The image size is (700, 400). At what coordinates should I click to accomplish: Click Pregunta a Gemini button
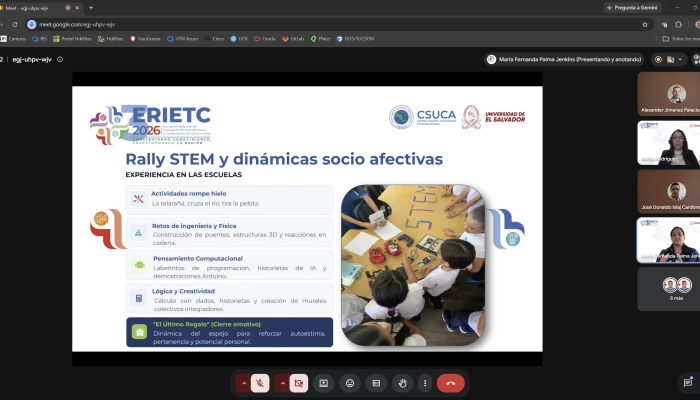click(632, 8)
